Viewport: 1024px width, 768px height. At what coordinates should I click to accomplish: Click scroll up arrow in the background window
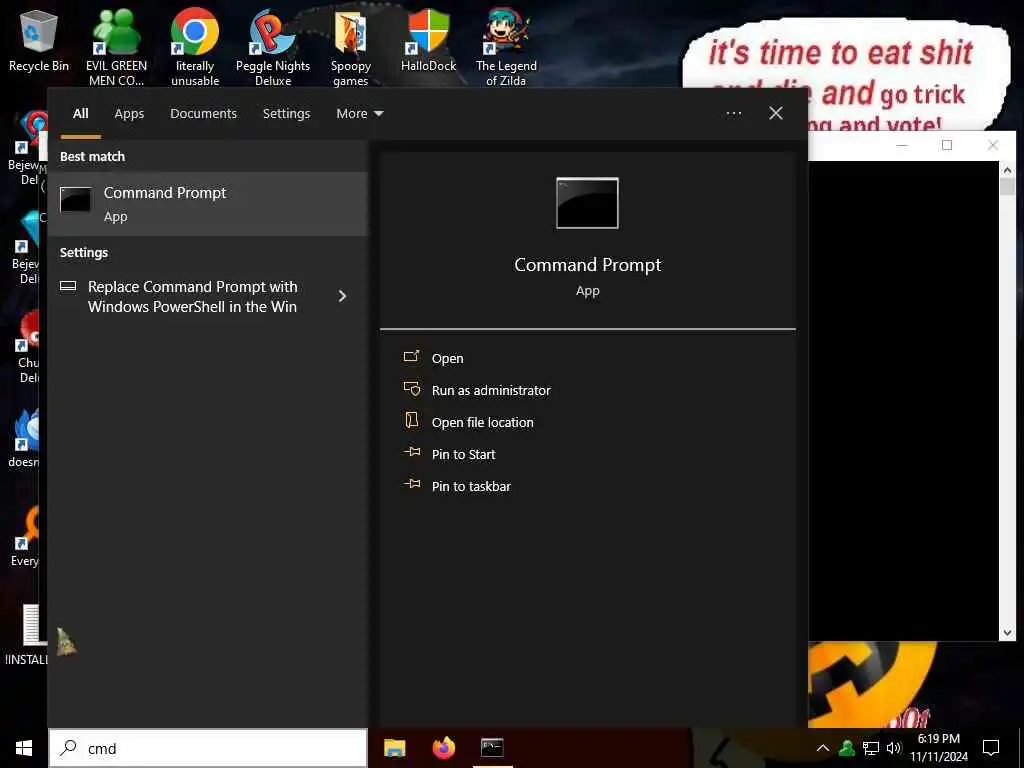click(1007, 170)
